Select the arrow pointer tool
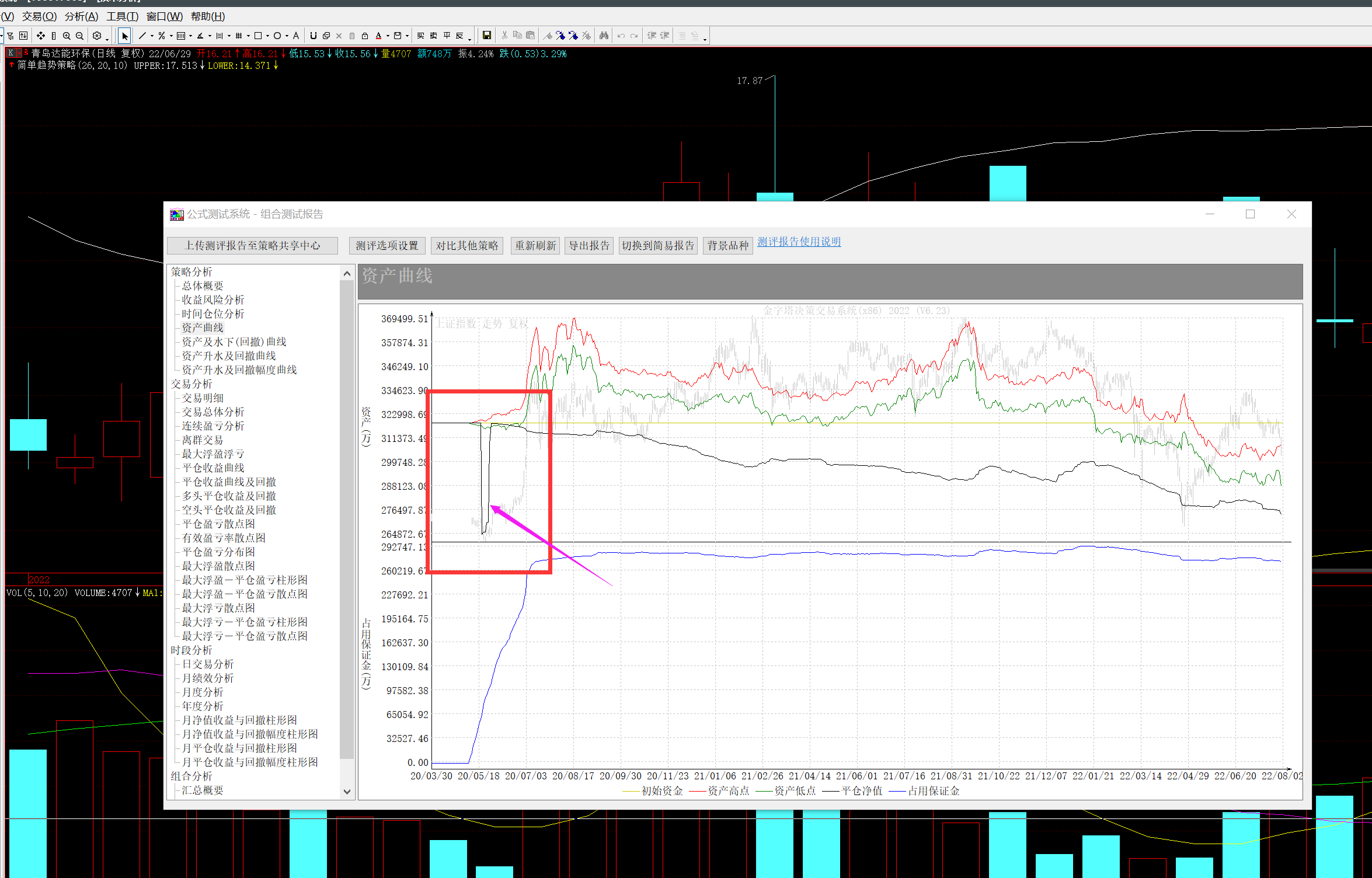This screenshot has height=878, width=1372. [124, 36]
